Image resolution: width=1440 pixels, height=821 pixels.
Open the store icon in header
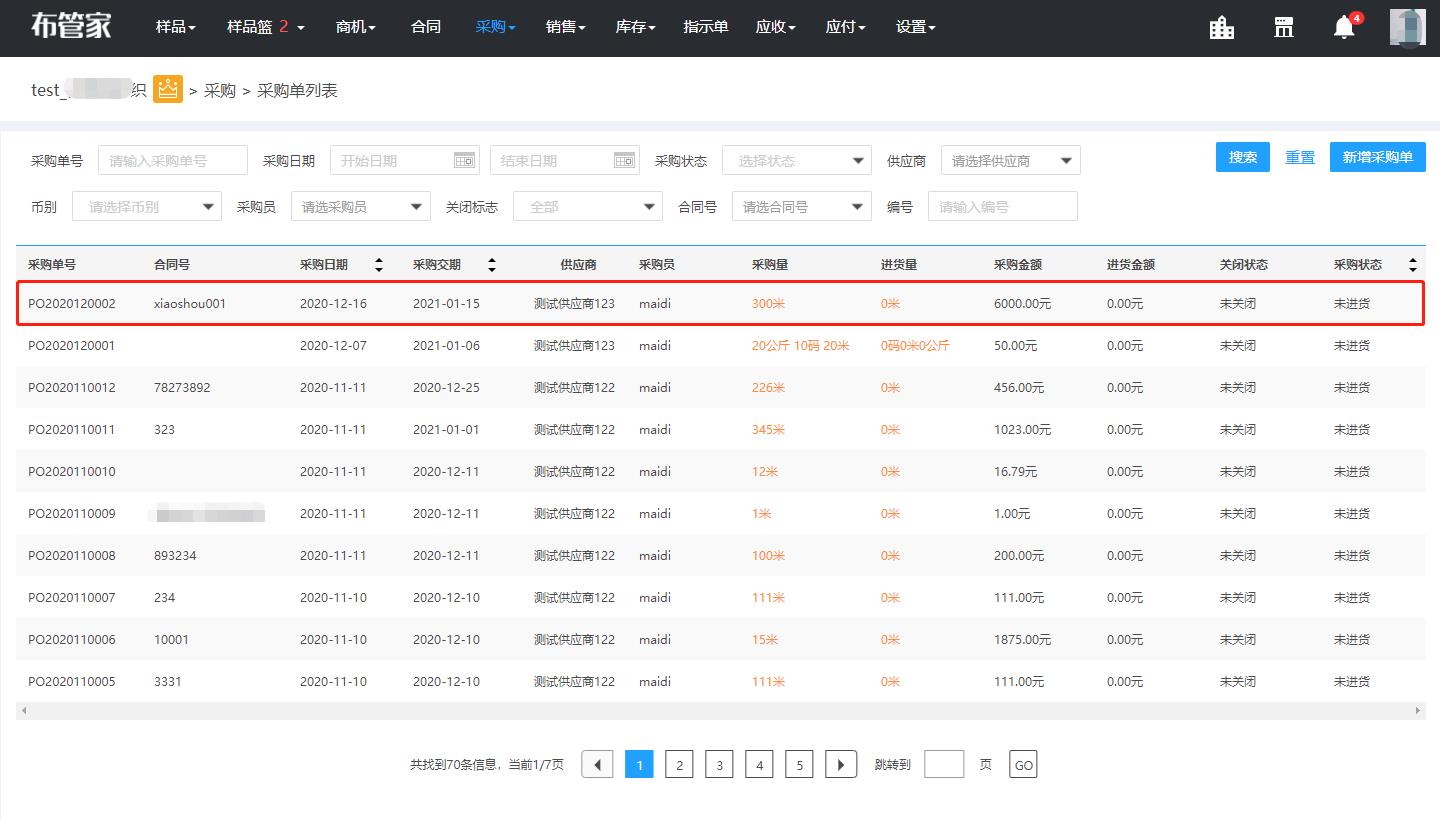[x=1284, y=28]
